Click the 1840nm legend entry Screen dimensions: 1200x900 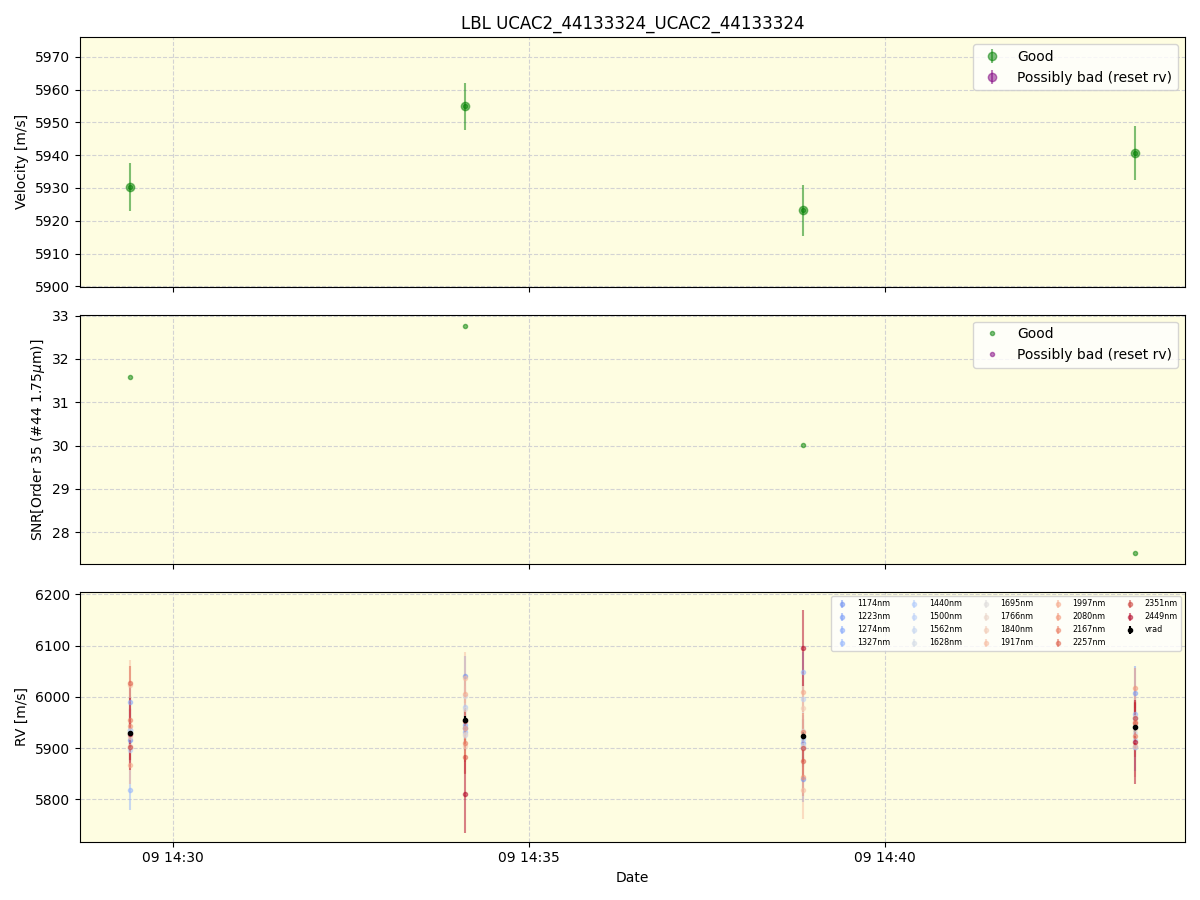click(x=1017, y=630)
